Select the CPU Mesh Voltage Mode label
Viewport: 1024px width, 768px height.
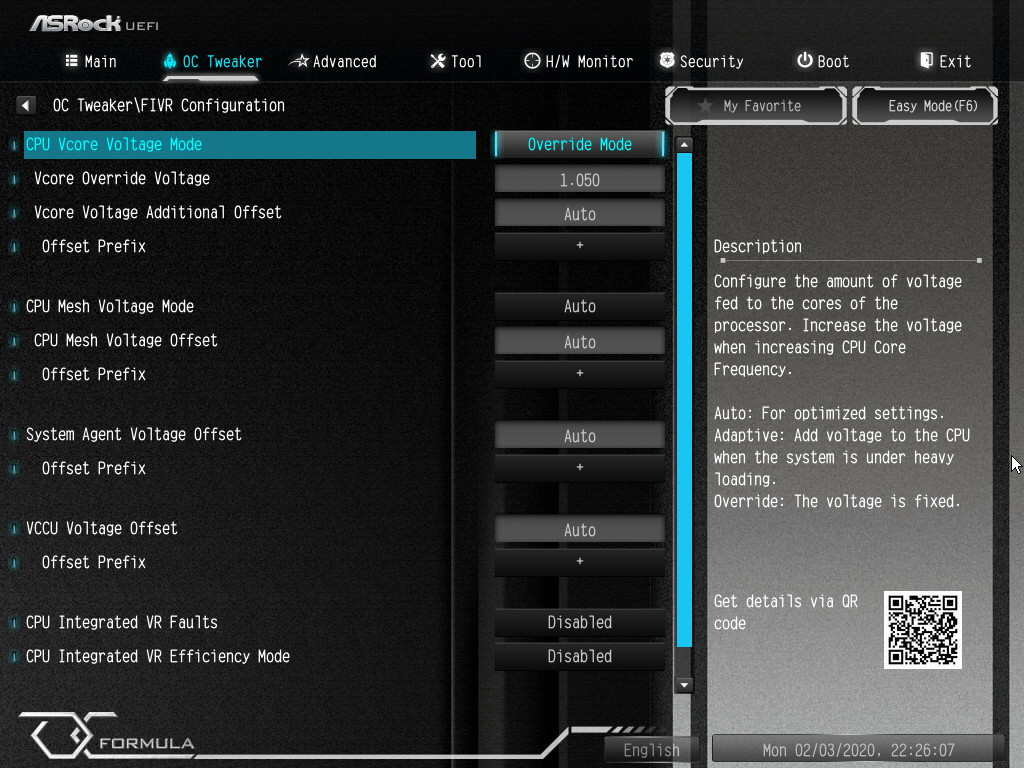pyautogui.click(x=110, y=307)
